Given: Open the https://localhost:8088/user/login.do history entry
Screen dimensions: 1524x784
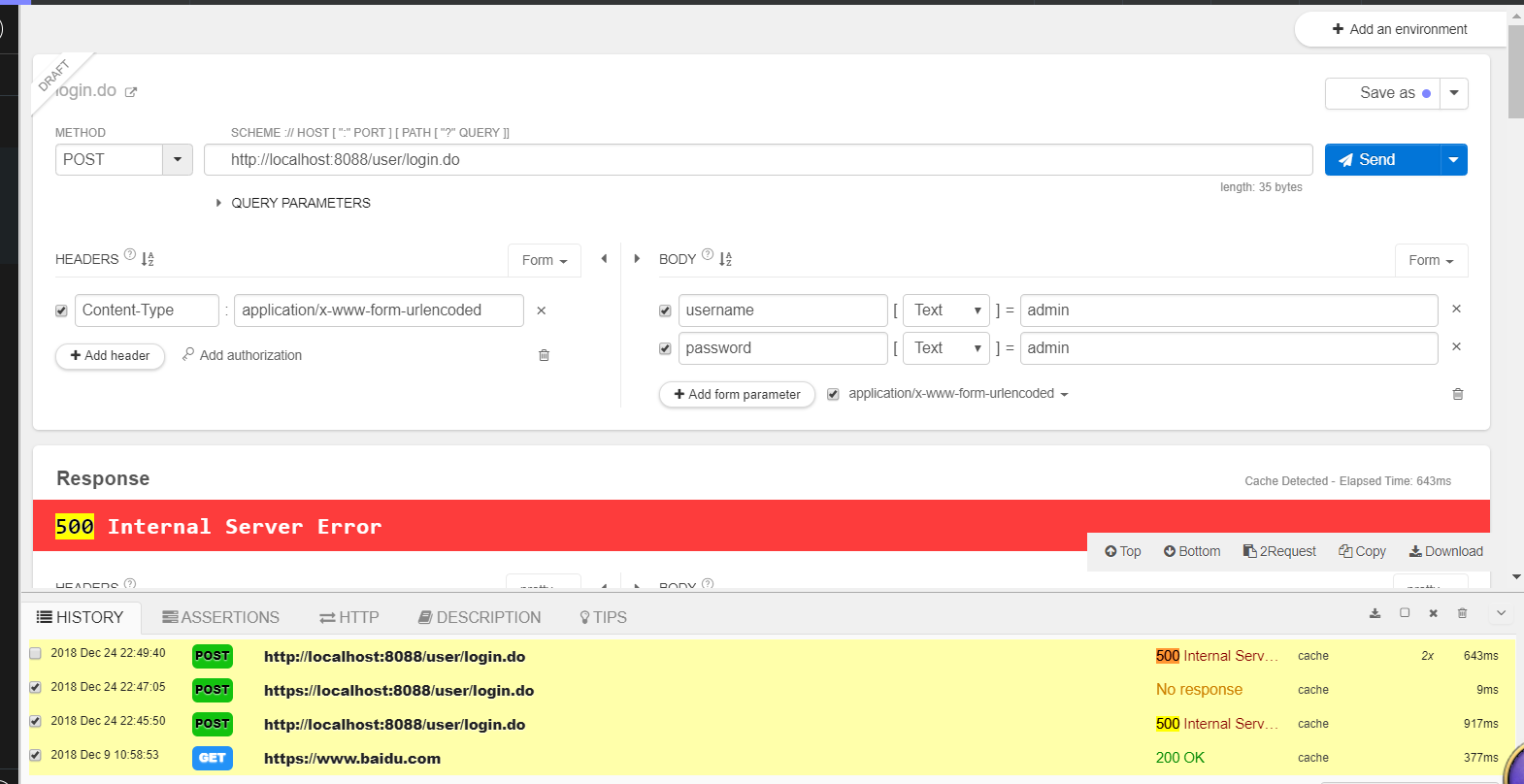Looking at the screenshot, I should (x=399, y=691).
